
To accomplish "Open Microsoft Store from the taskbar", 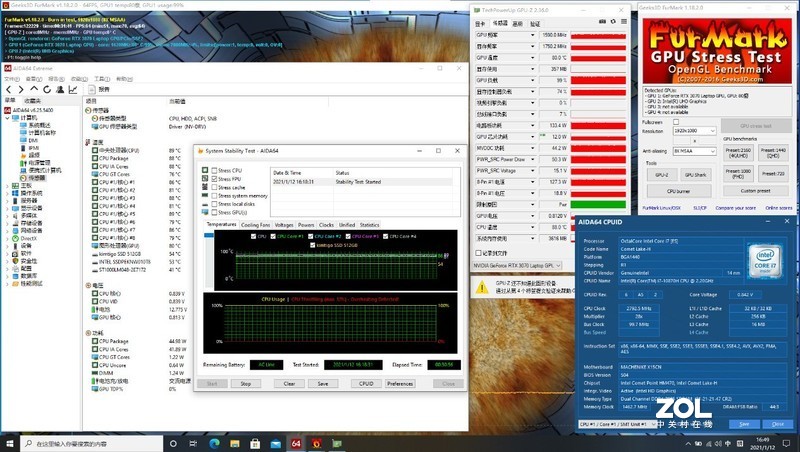I will (x=255, y=443).
